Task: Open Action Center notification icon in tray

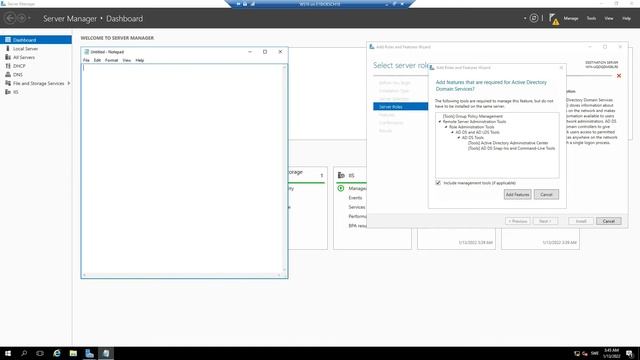Action: (x=630, y=353)
